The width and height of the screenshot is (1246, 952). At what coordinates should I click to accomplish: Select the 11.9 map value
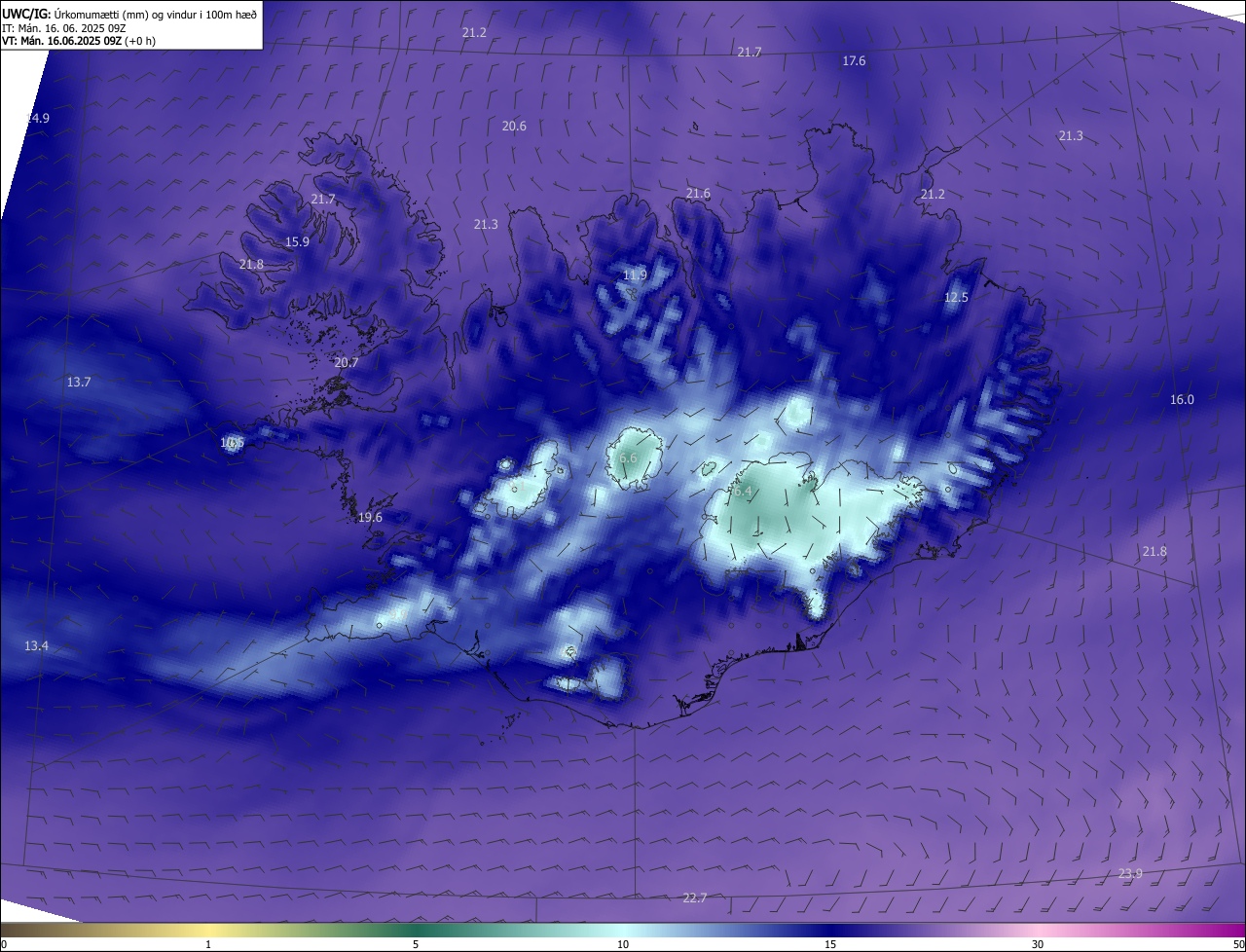pos(635,276)
